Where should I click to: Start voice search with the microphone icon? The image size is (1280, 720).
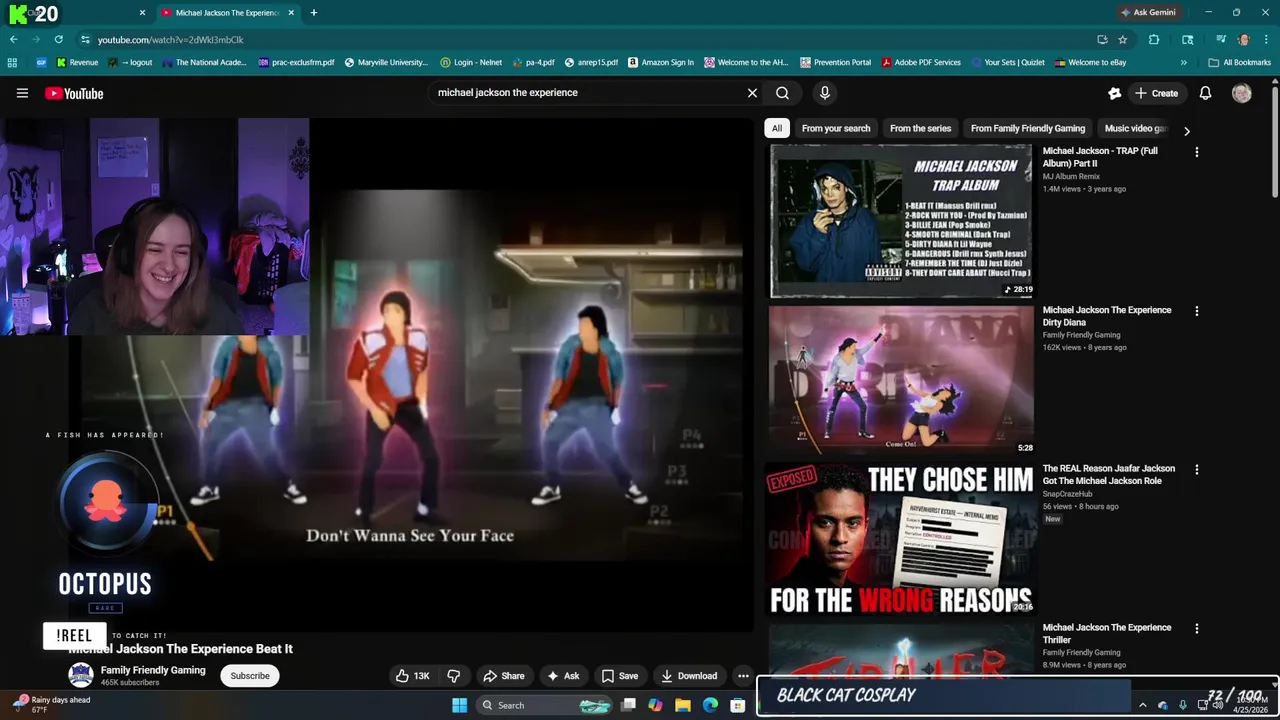point(824,93)
